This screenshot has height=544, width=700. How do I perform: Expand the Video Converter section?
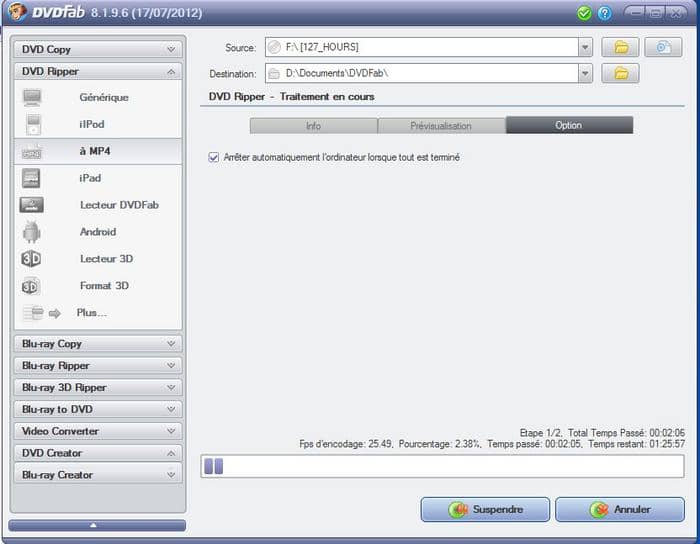(98, 431)
